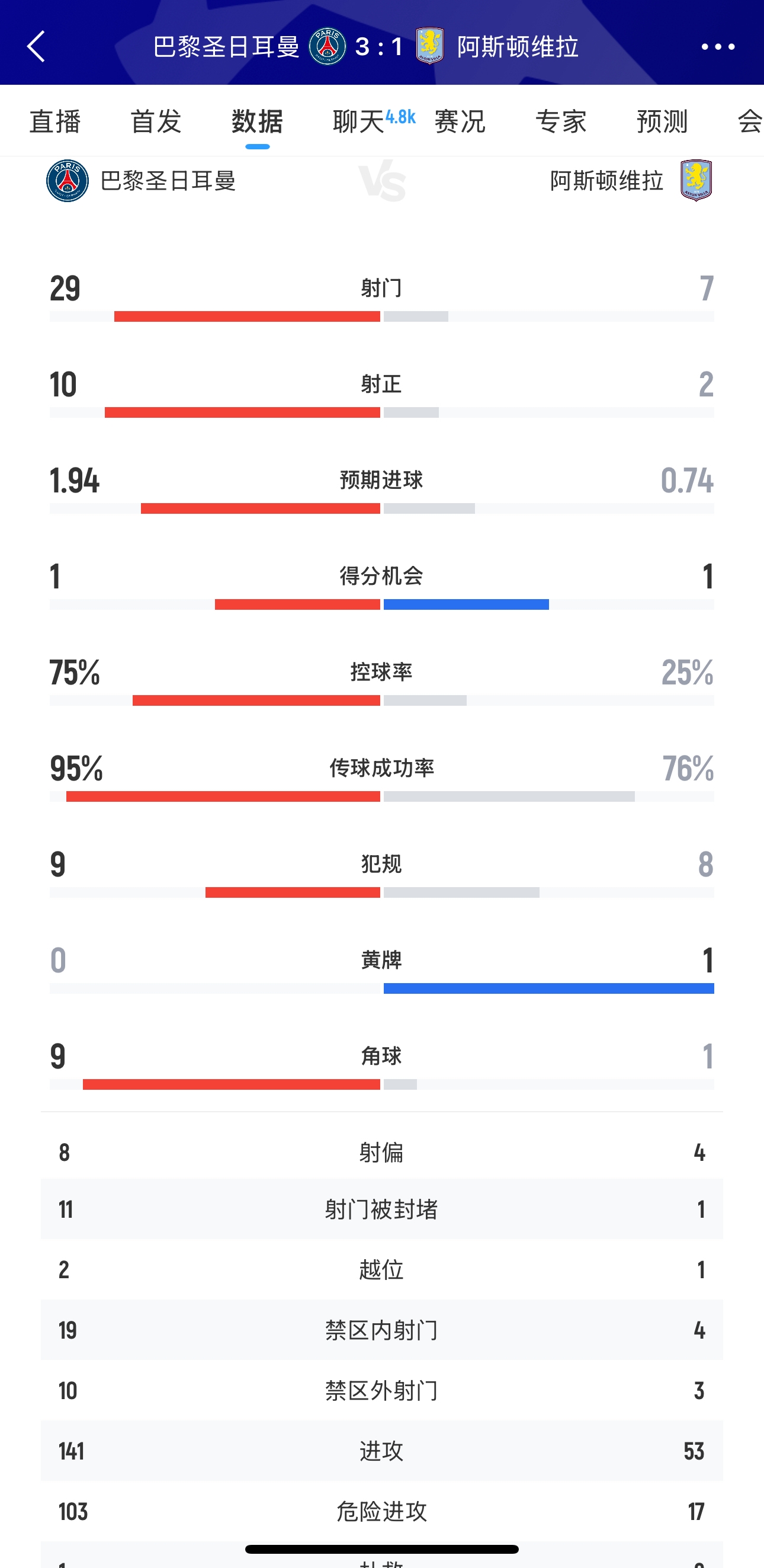Go to the 赛况 tab
The width and height of the screenshot is (764, 1568).
(460, 121)
